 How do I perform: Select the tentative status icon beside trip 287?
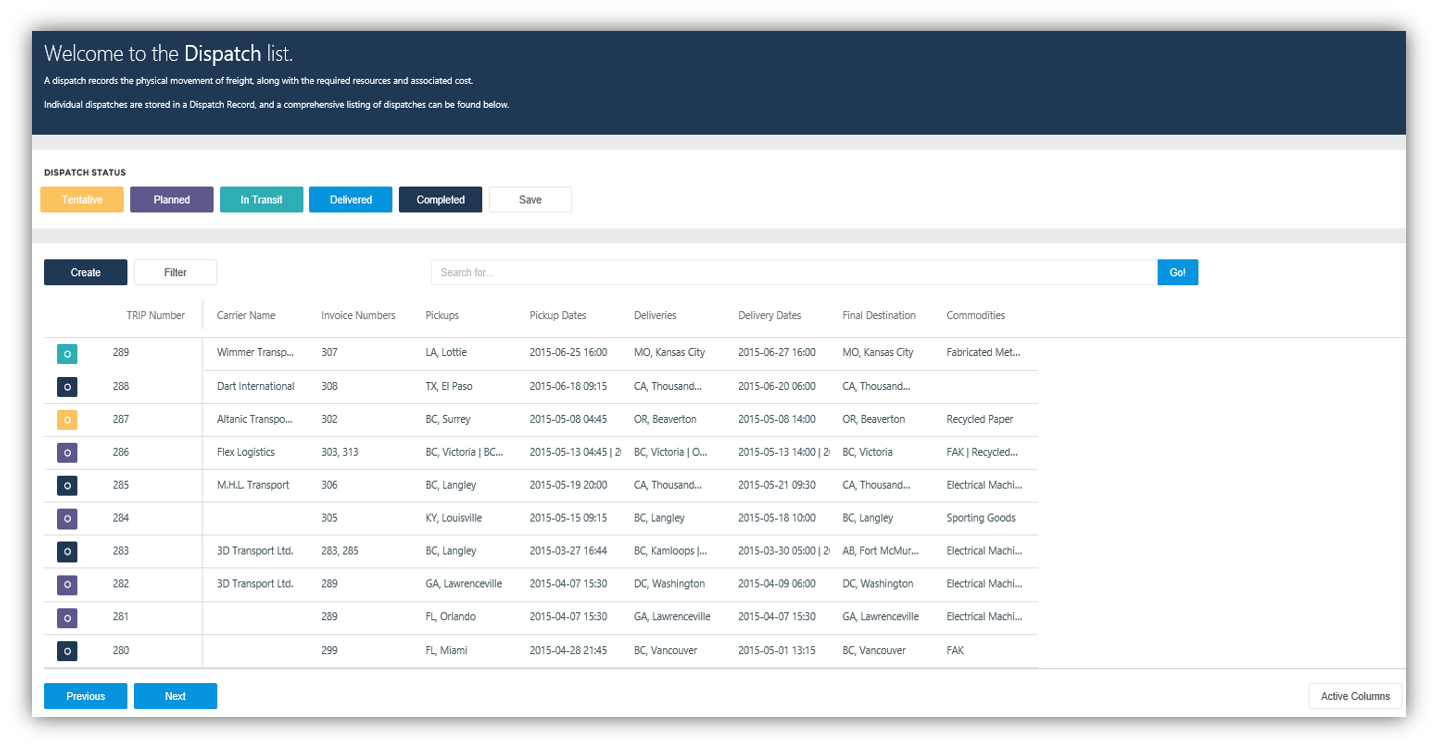(66, 419)
